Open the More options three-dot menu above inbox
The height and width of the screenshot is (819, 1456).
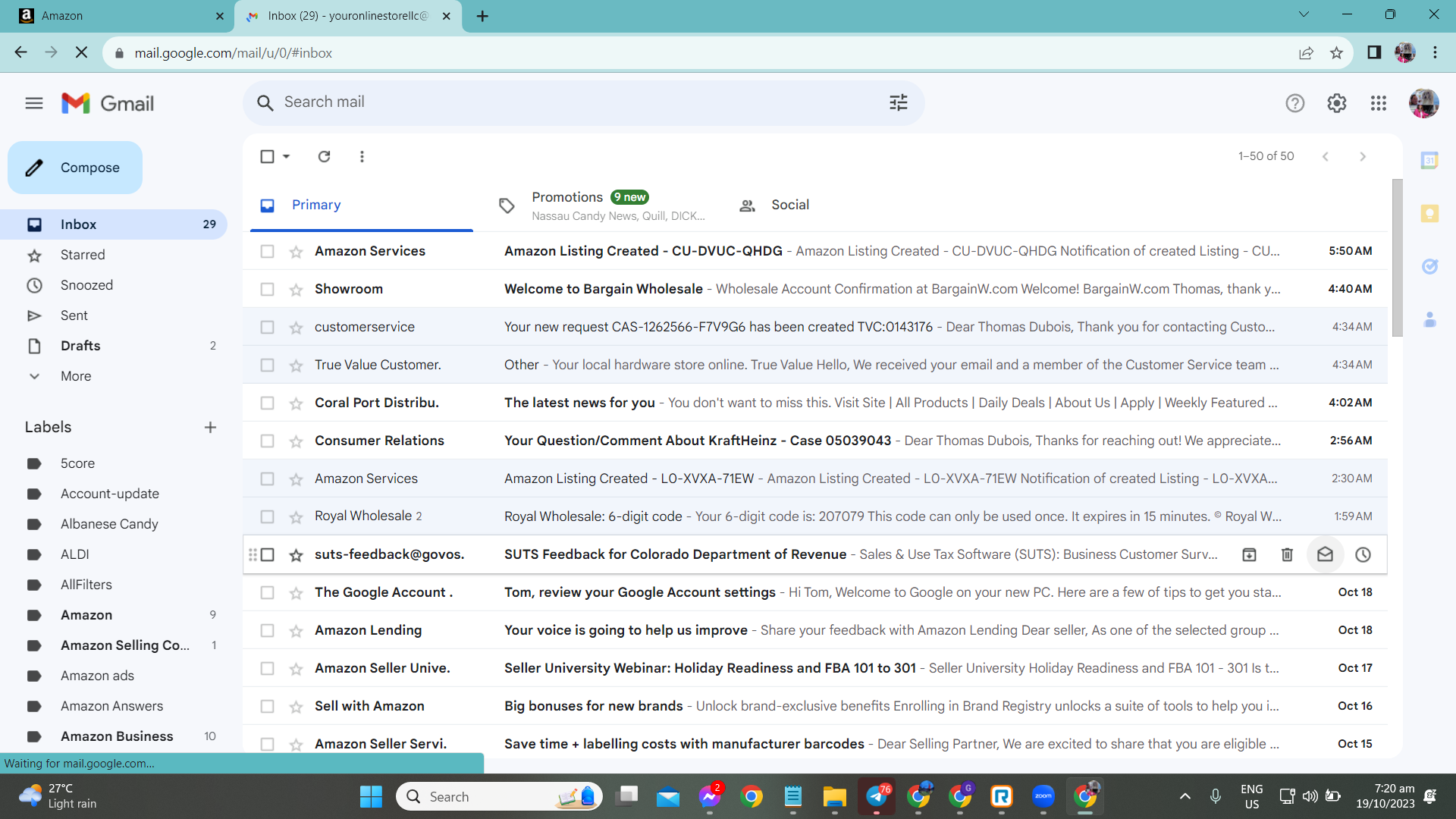(362, 156)
